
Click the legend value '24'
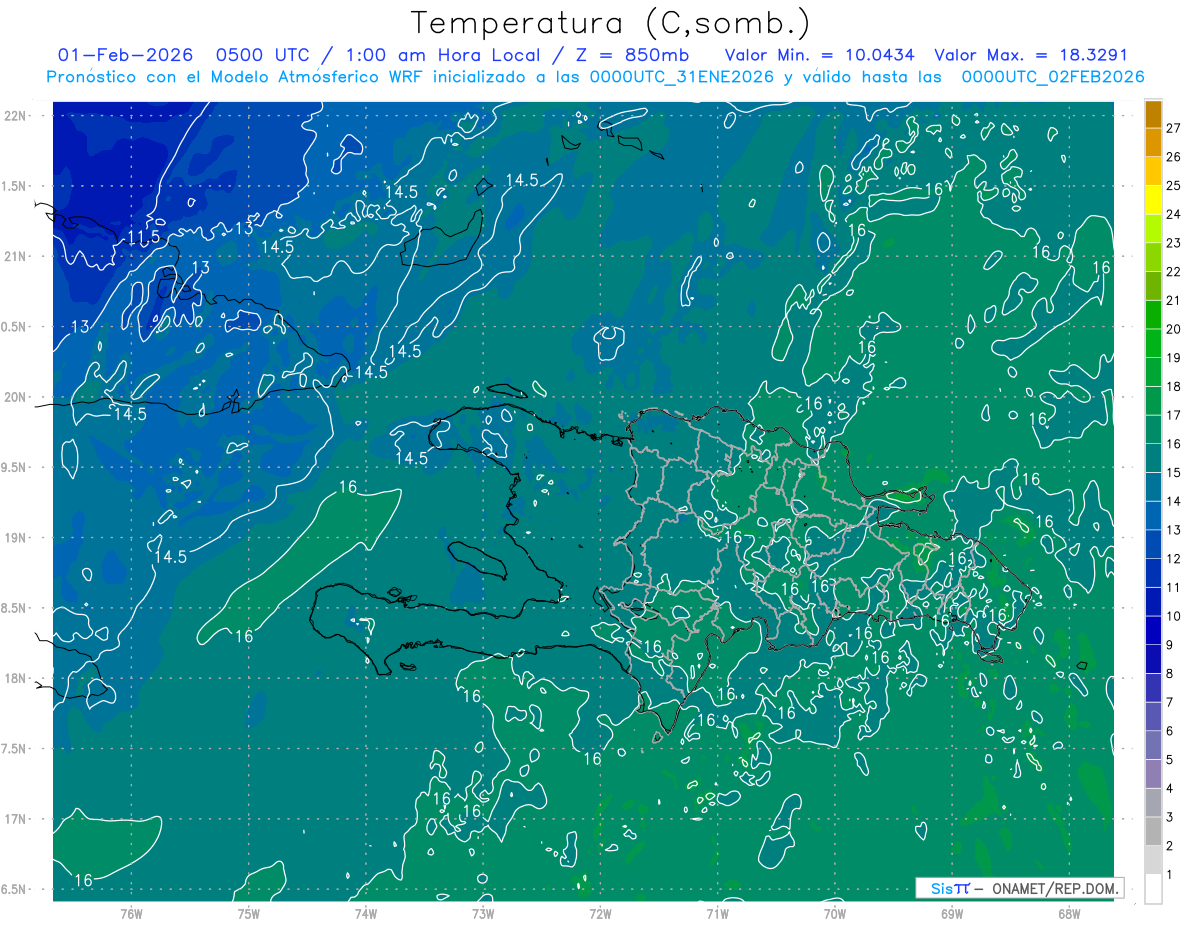click(x=1174, y=214)
